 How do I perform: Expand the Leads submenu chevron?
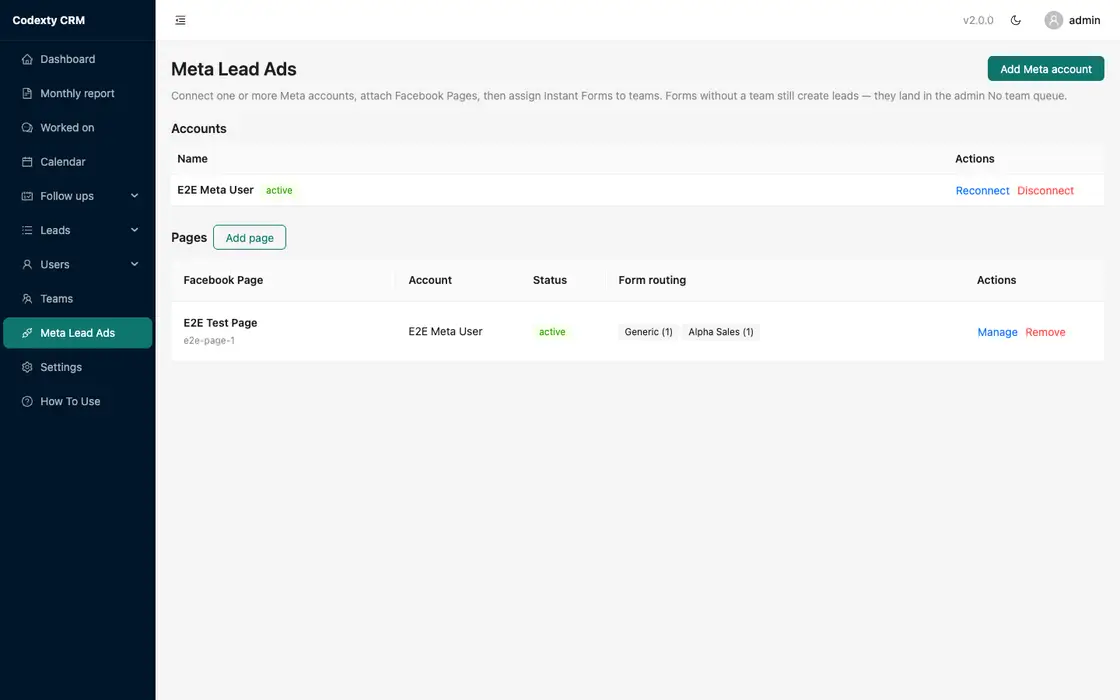(134, 230)
